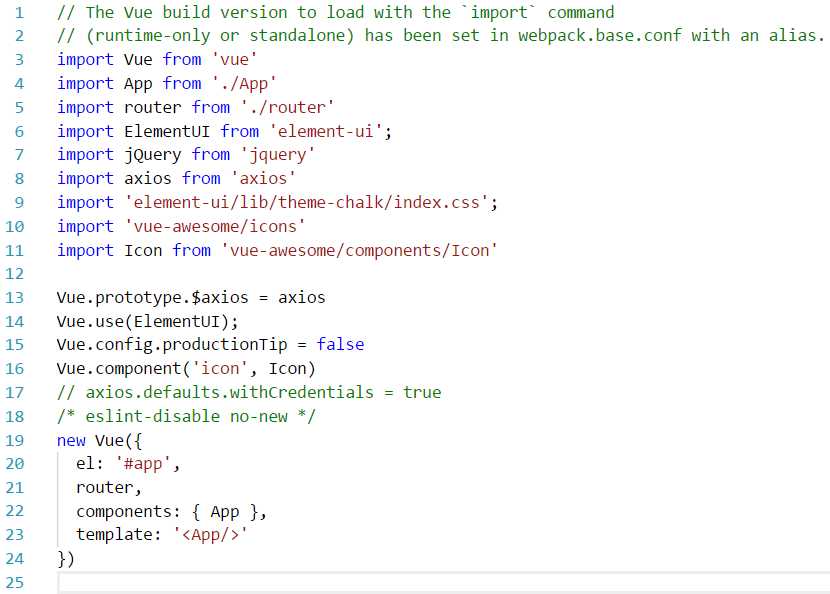
Task: Click line number 25 in the gutter
Action: [15, 582]
